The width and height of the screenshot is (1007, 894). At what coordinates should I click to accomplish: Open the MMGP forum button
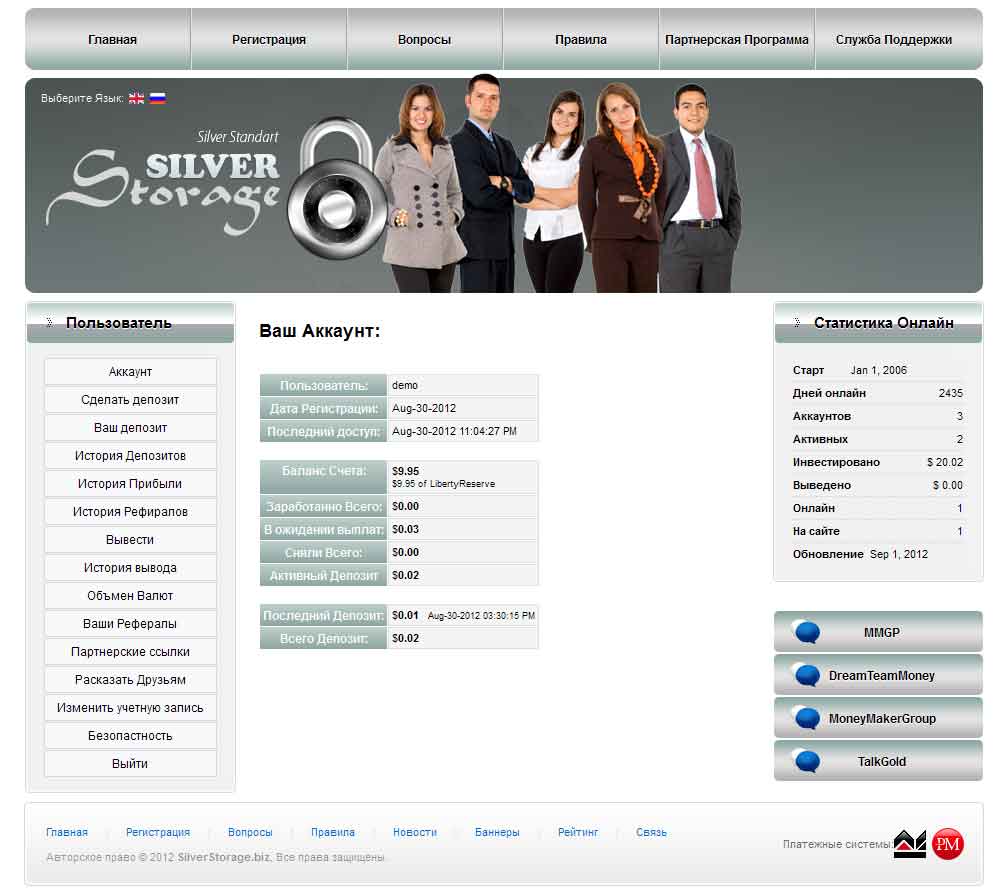pyautogui.click(x=879, y=632)
